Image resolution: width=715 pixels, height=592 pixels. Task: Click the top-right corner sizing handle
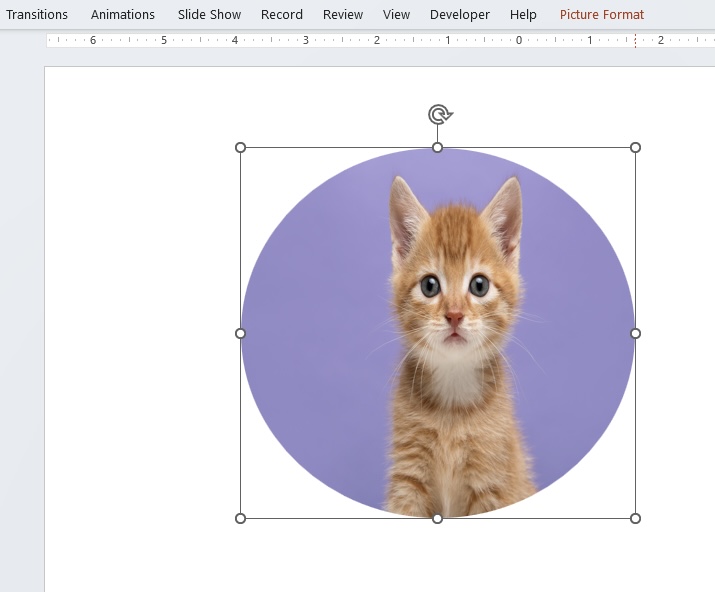point(635,147)
